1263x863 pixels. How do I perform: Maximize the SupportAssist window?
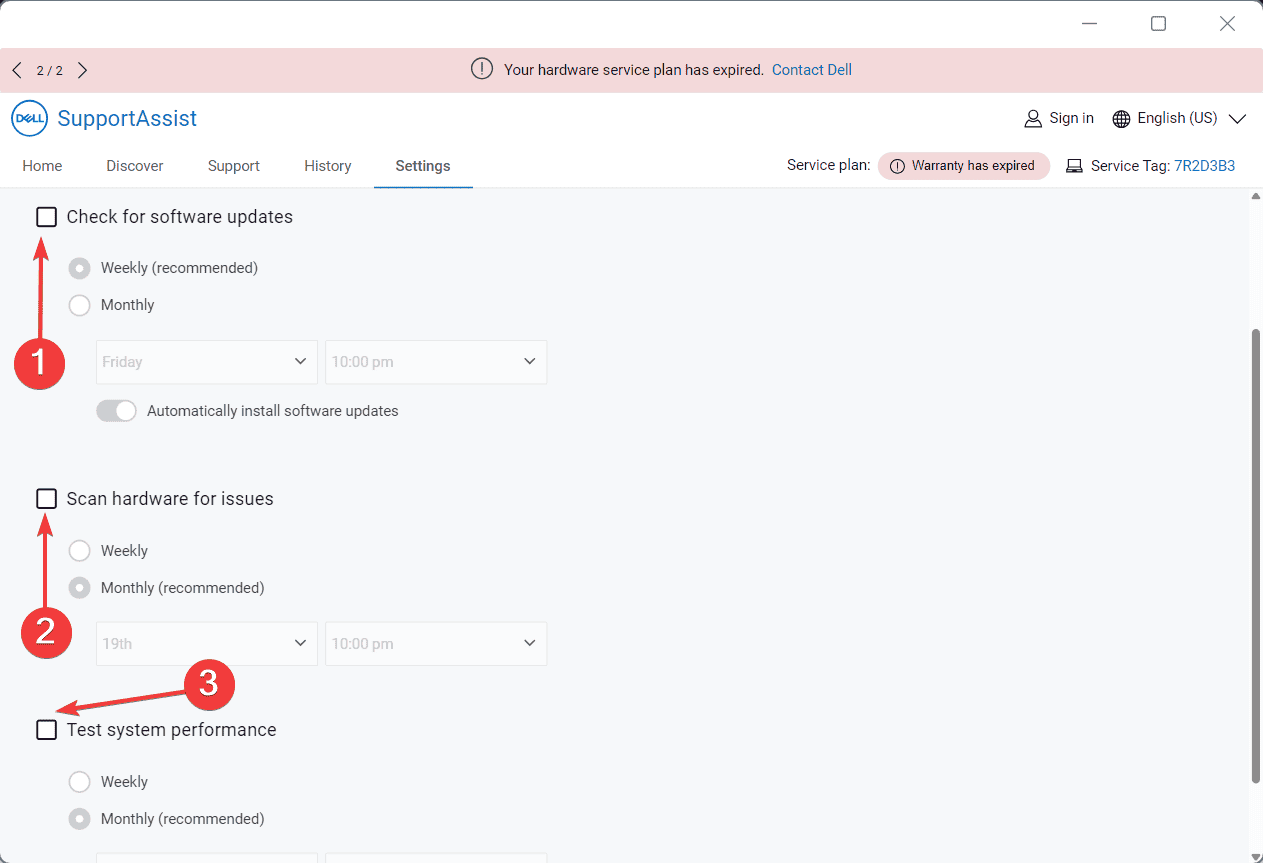[x=1158, y=23]
